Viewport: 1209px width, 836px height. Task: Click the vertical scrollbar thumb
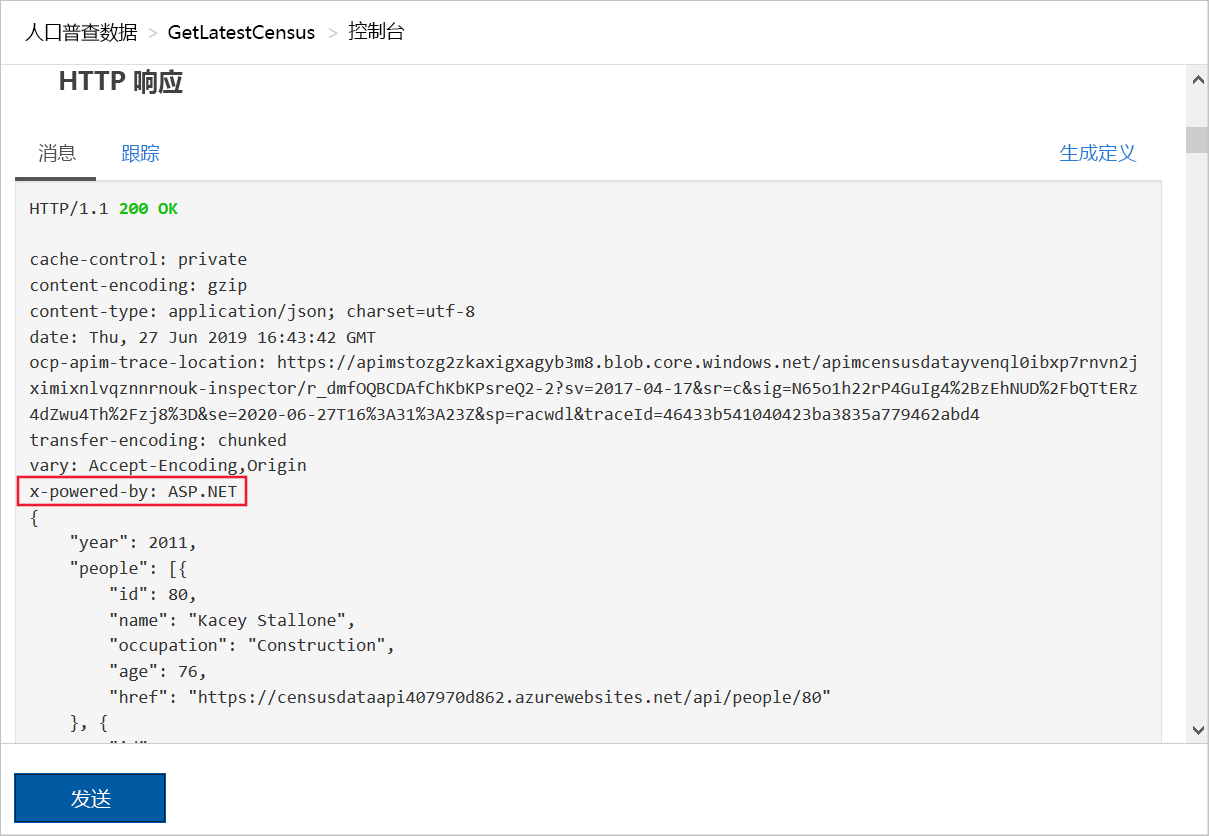click(x=1196, y=140)
